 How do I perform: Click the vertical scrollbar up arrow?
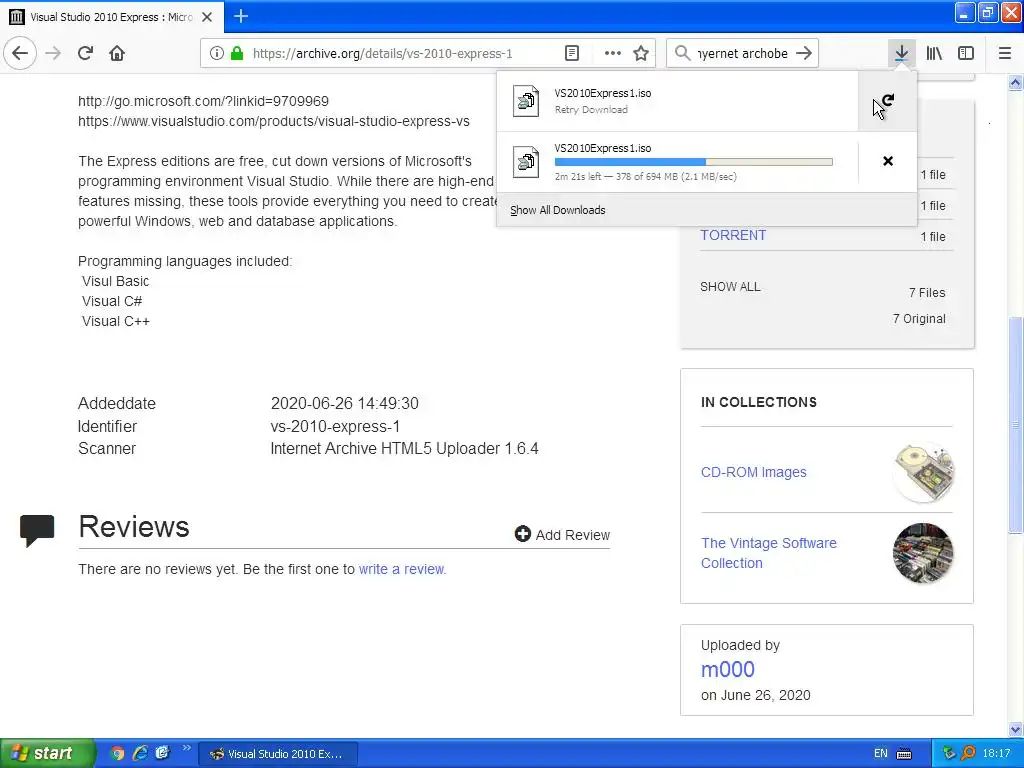[x=1016, y=82]
